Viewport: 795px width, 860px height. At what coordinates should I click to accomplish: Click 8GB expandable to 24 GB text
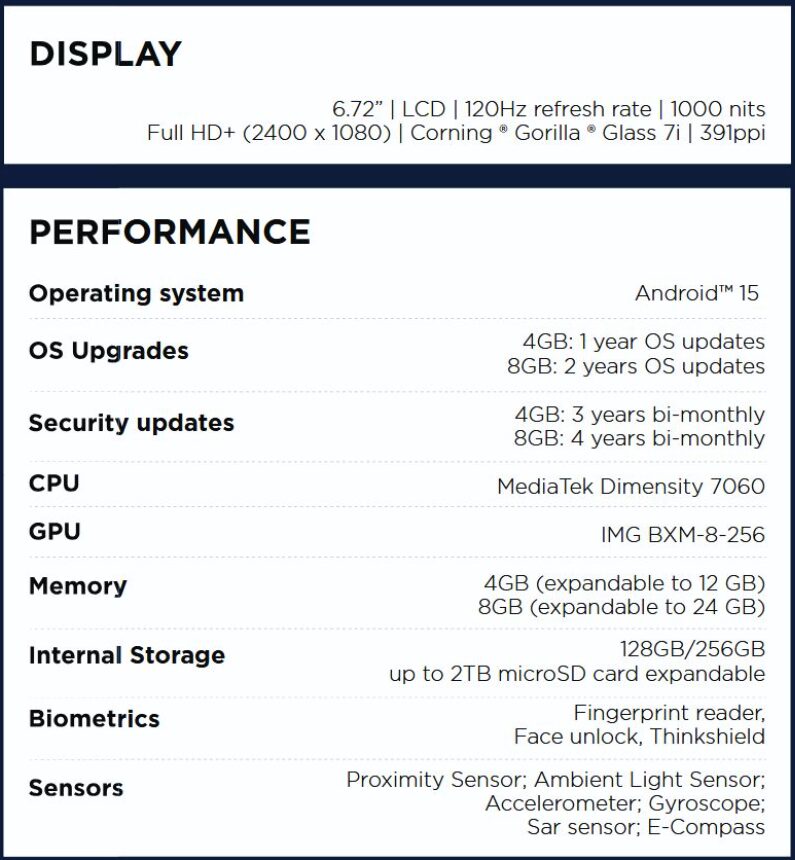[x=622, y=607]
